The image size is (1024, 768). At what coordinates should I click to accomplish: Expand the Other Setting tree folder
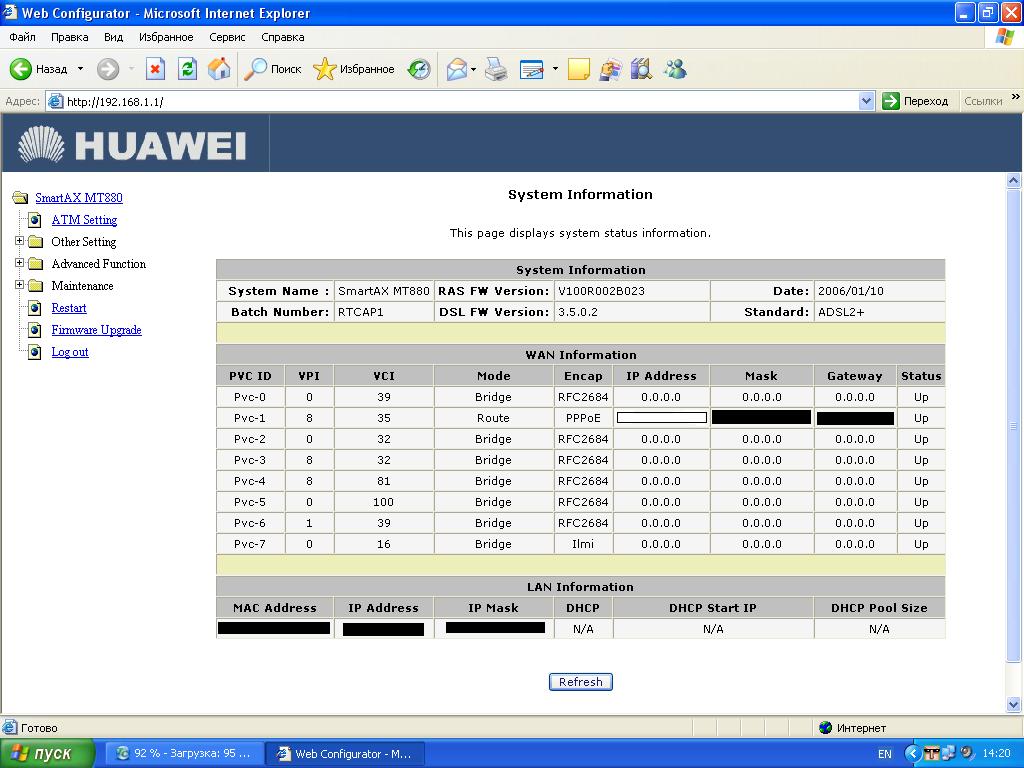tap(19, 241)
